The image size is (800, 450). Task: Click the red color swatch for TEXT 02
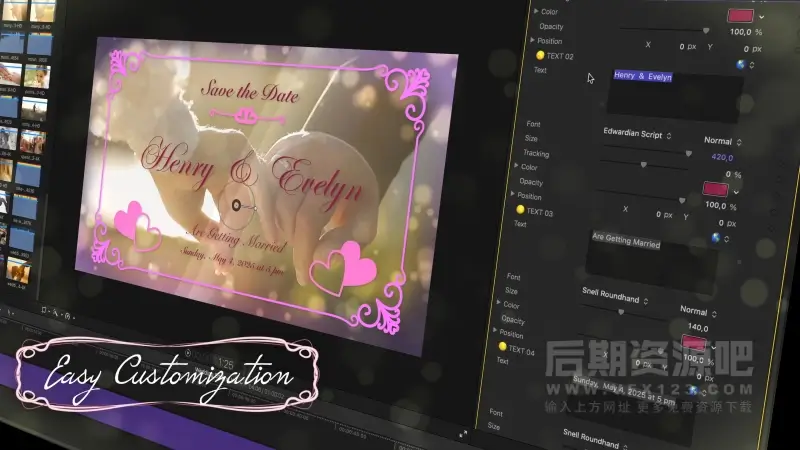coord(715,188)
